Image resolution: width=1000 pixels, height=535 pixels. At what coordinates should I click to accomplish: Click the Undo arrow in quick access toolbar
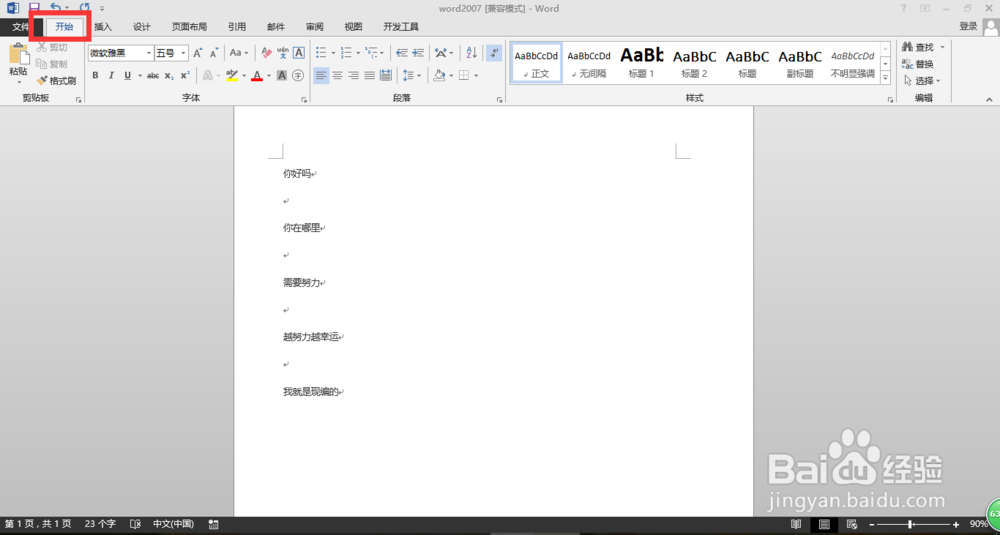pyautogui.click(x=55, y=8)
